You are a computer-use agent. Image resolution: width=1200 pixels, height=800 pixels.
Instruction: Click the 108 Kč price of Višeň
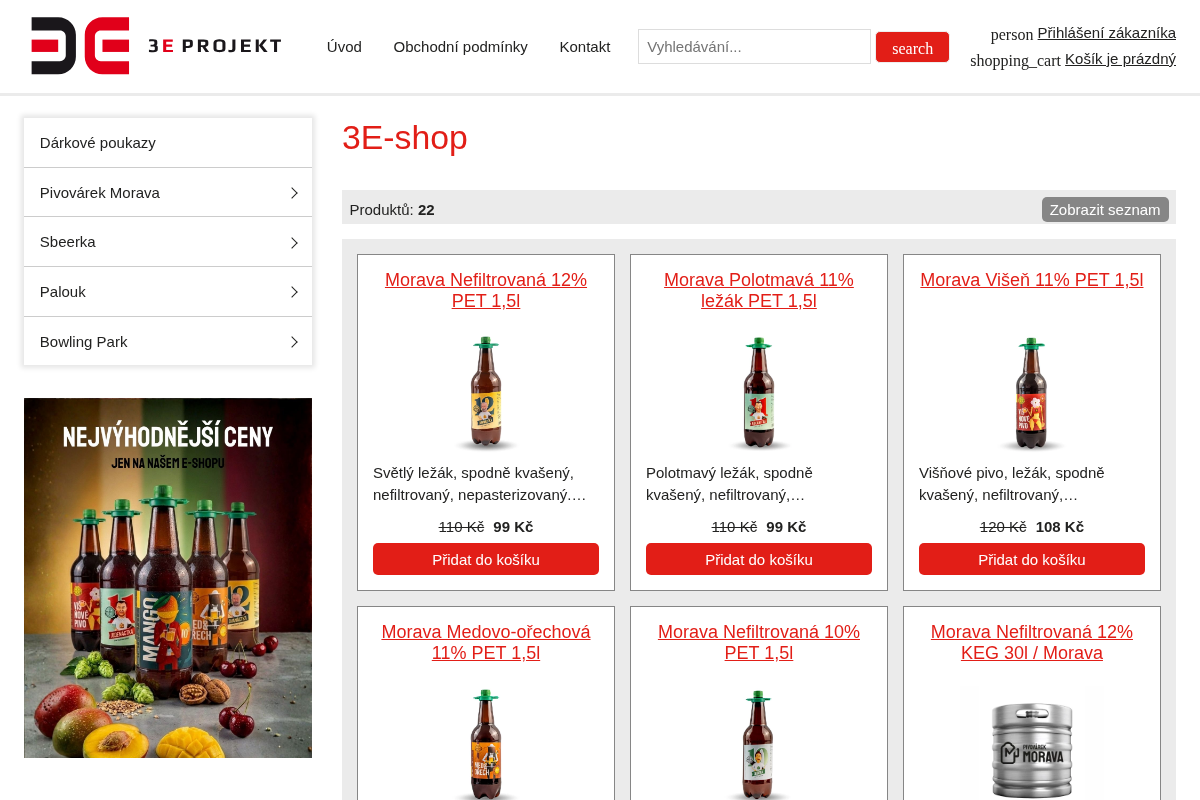pyautogui.click(x=1060, y=527)
